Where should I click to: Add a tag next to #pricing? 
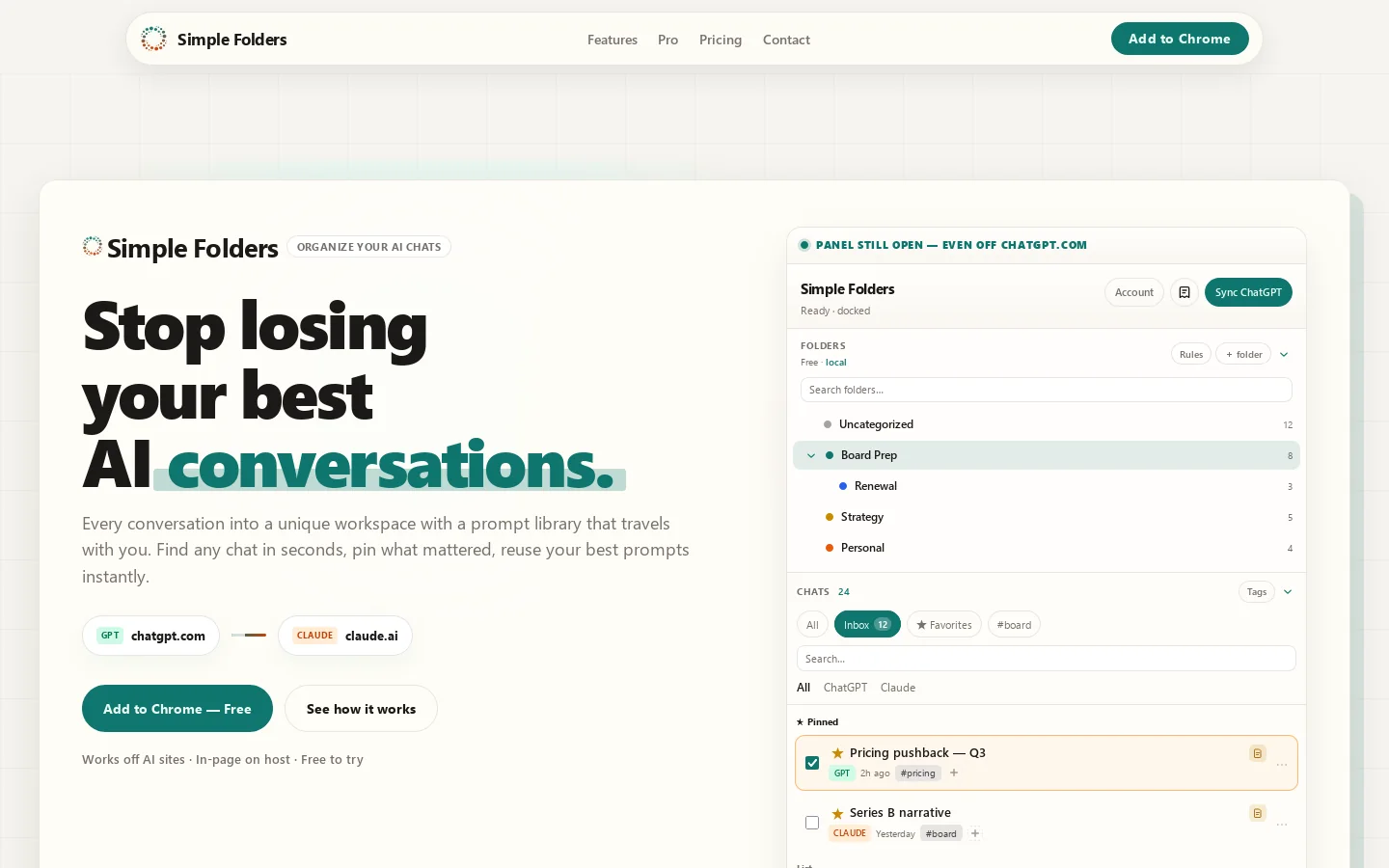click(x=954, y=773)
